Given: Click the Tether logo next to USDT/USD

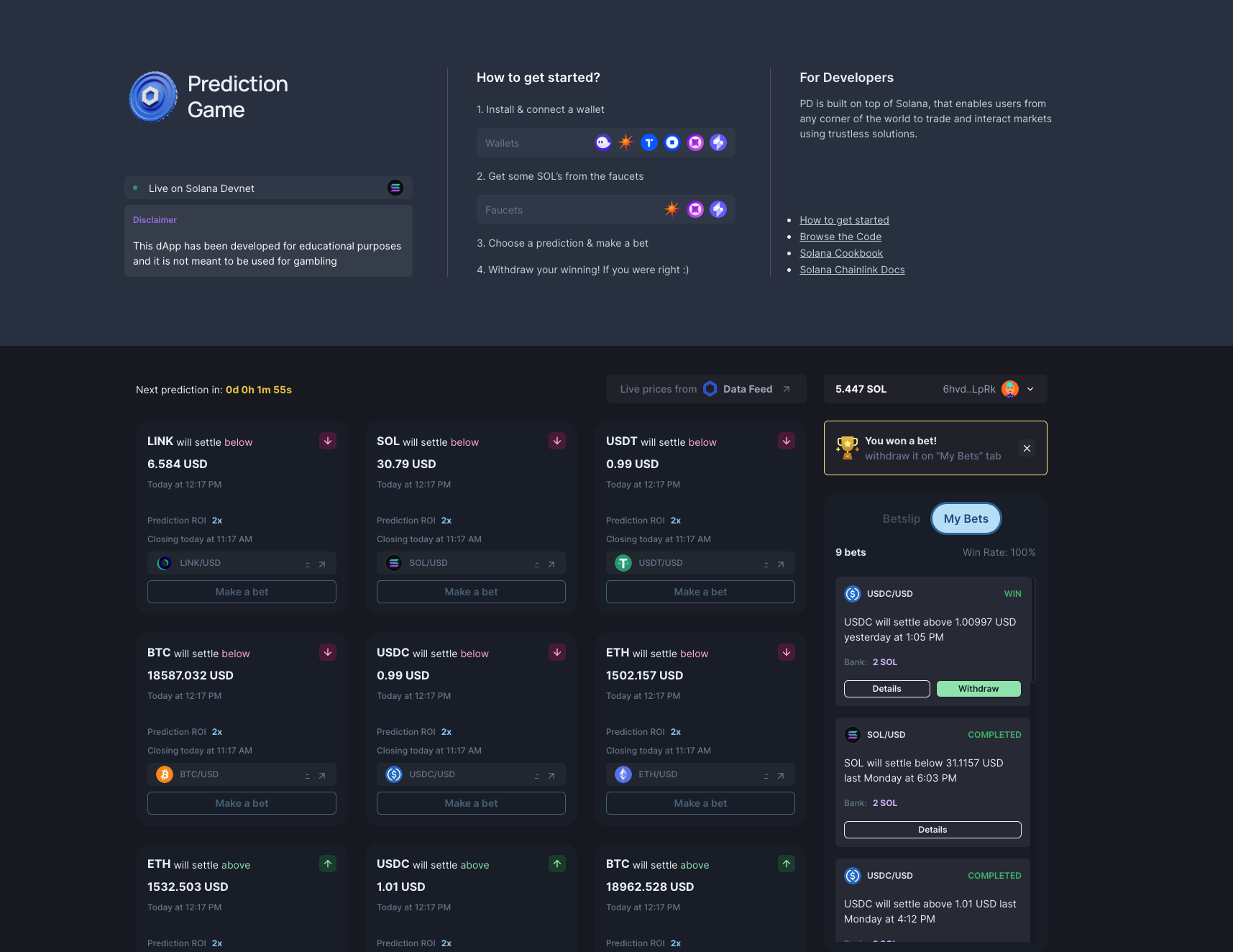Looking at the screenshot, I should (623, 563).
